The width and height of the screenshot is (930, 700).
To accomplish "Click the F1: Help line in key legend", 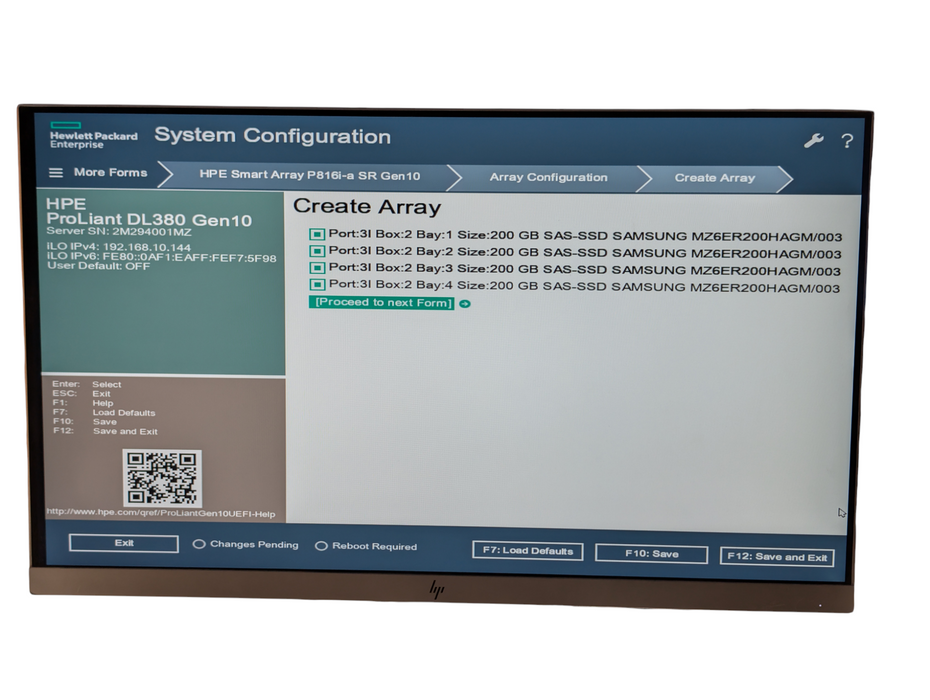I will pos(82,403).
